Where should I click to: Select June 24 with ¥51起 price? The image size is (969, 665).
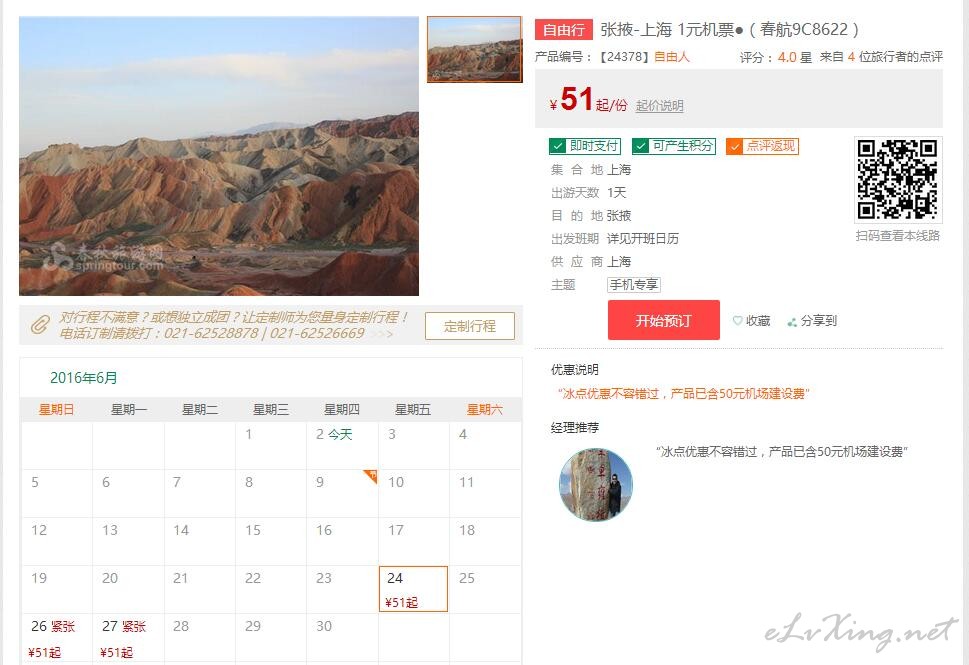click(413, 589)
